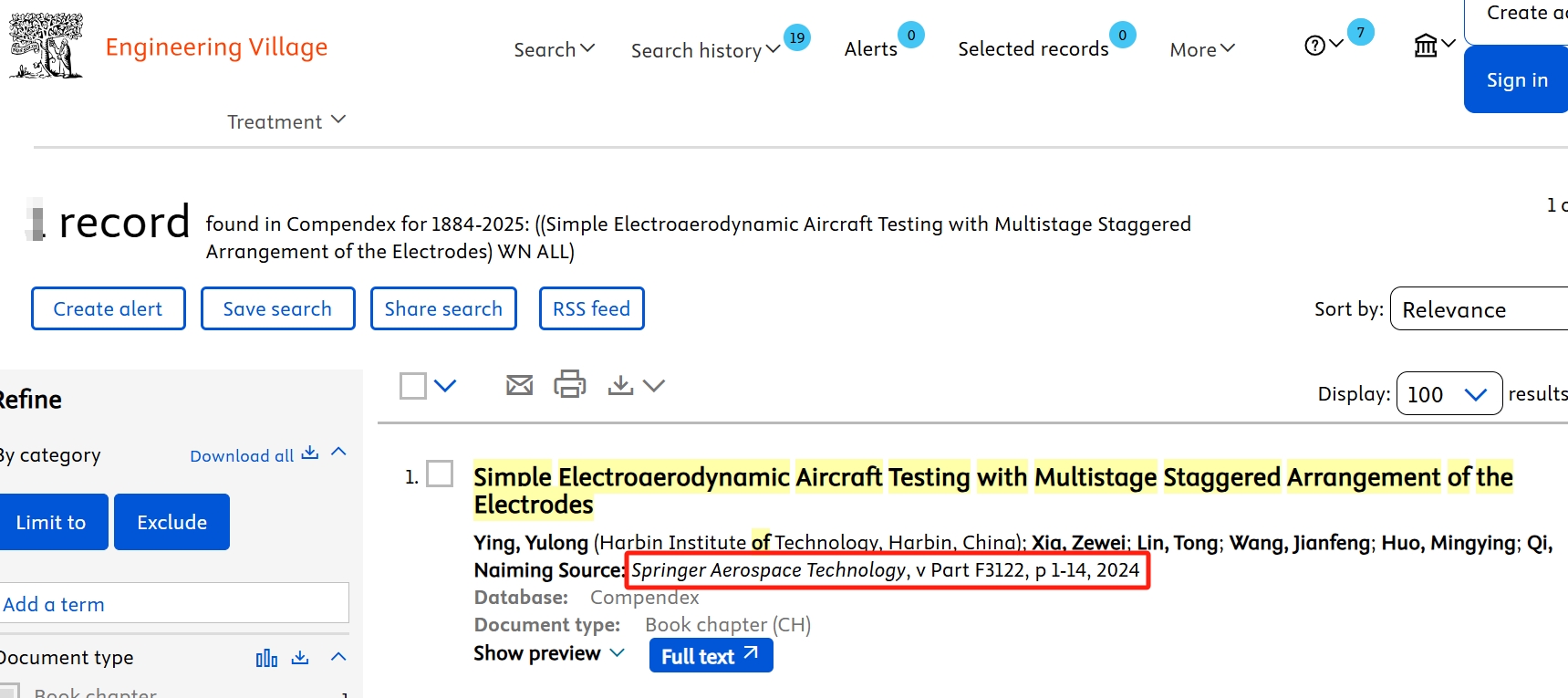This screenshot has height=698, width=1568.
Task: Click the print results printer icon
Action: [570, 384]
